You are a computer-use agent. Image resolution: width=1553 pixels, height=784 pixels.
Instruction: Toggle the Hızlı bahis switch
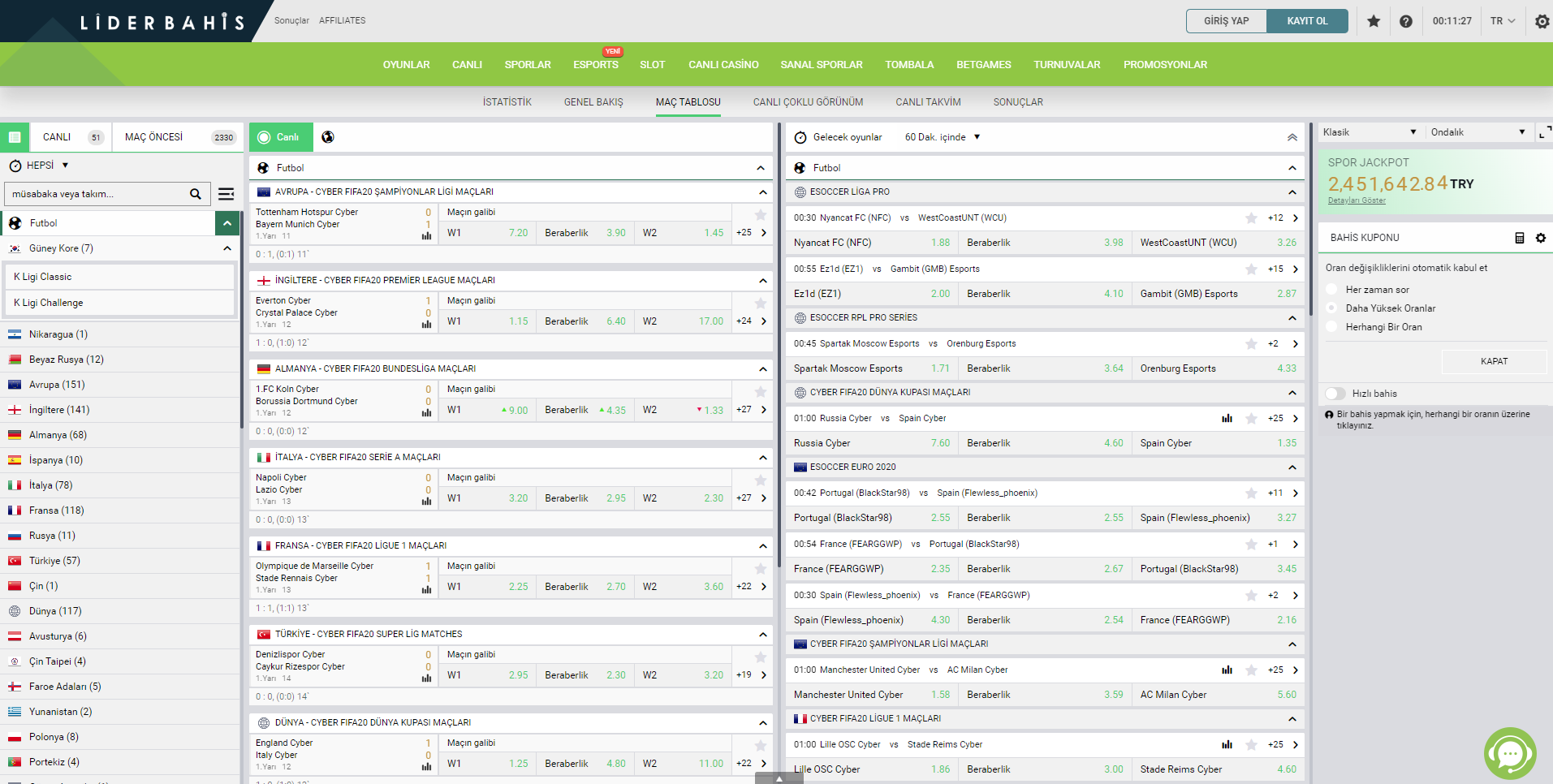point(1335,394)
